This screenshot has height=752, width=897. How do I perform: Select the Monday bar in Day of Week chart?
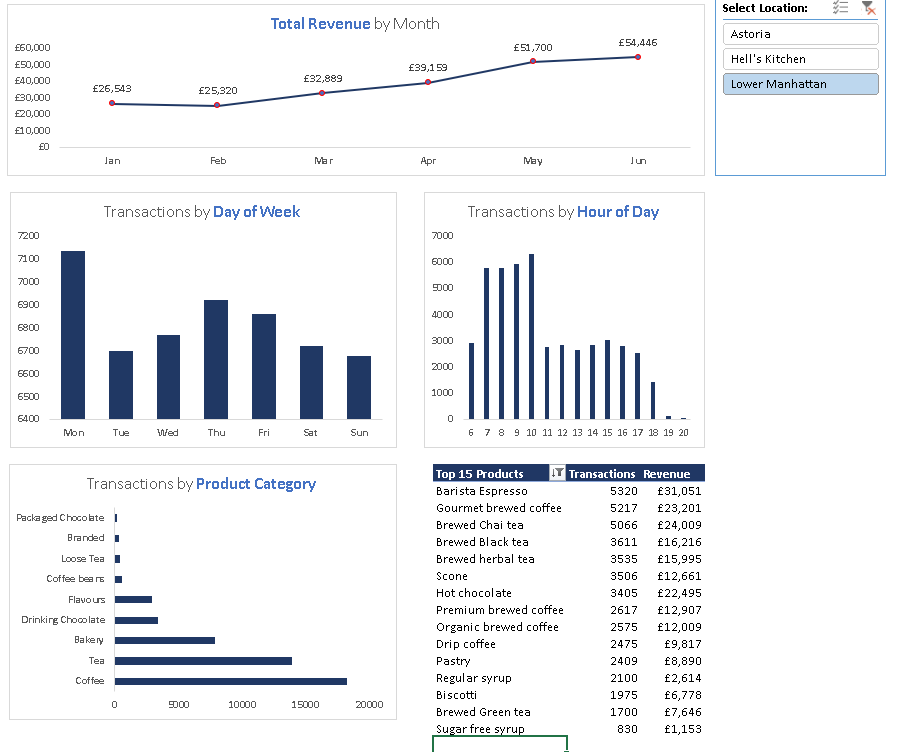73,334
